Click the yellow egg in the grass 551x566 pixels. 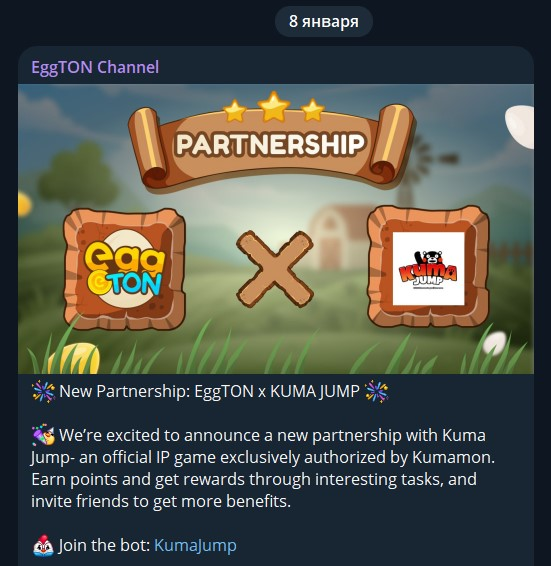(x=74, y=358)
